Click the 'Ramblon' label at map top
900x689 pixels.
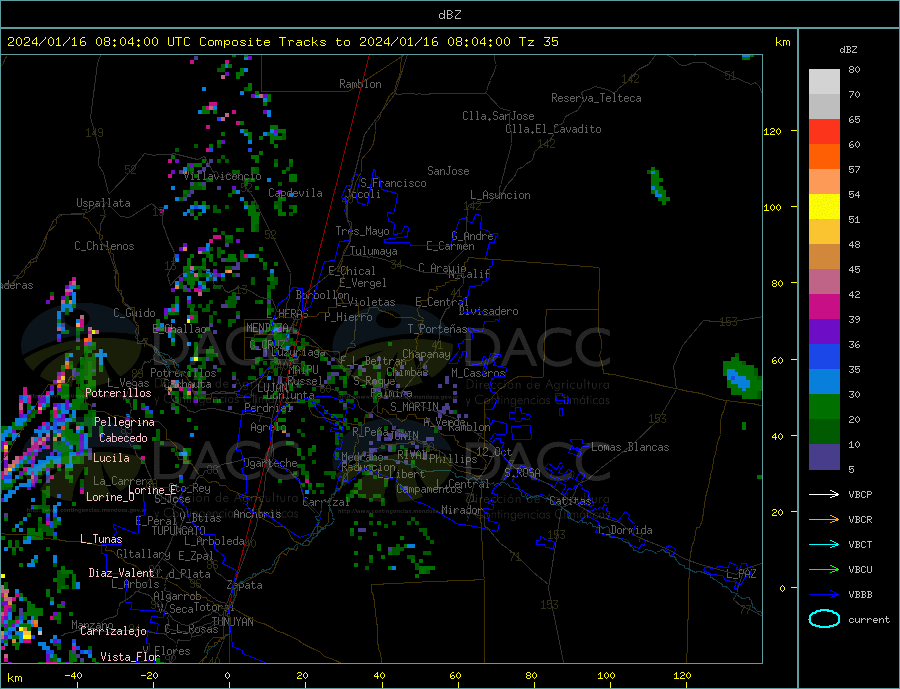(360, 84)
